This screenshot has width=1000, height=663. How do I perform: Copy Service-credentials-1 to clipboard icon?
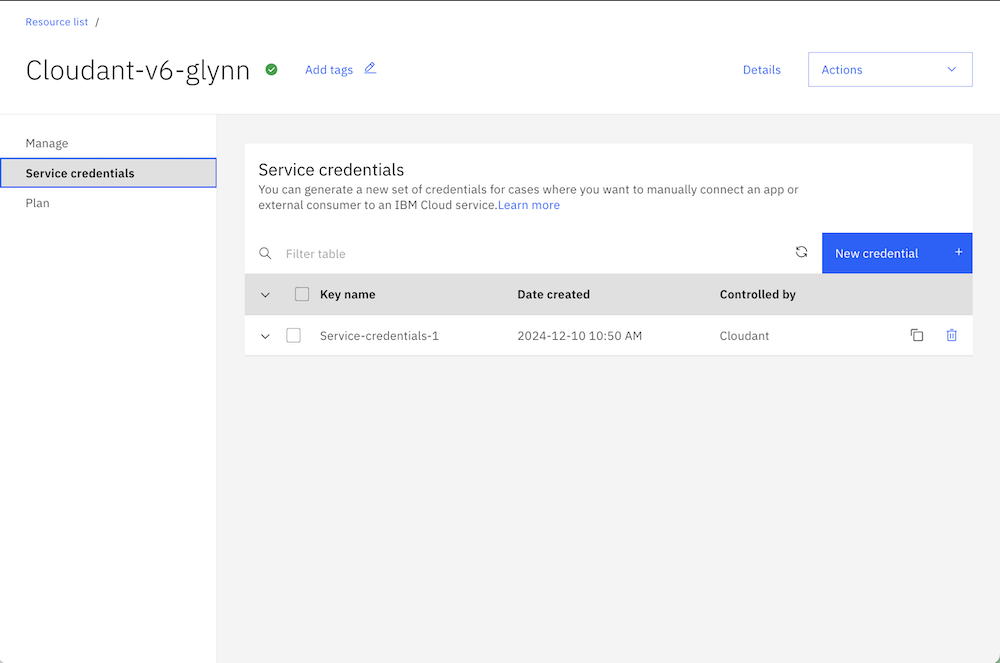pos(917,335)
